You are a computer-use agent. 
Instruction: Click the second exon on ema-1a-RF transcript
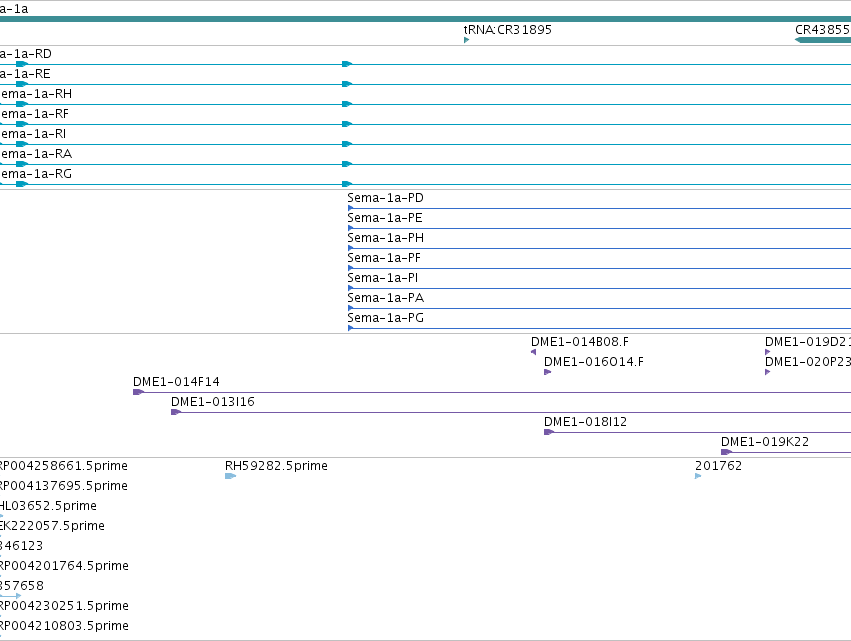point(347,124)
